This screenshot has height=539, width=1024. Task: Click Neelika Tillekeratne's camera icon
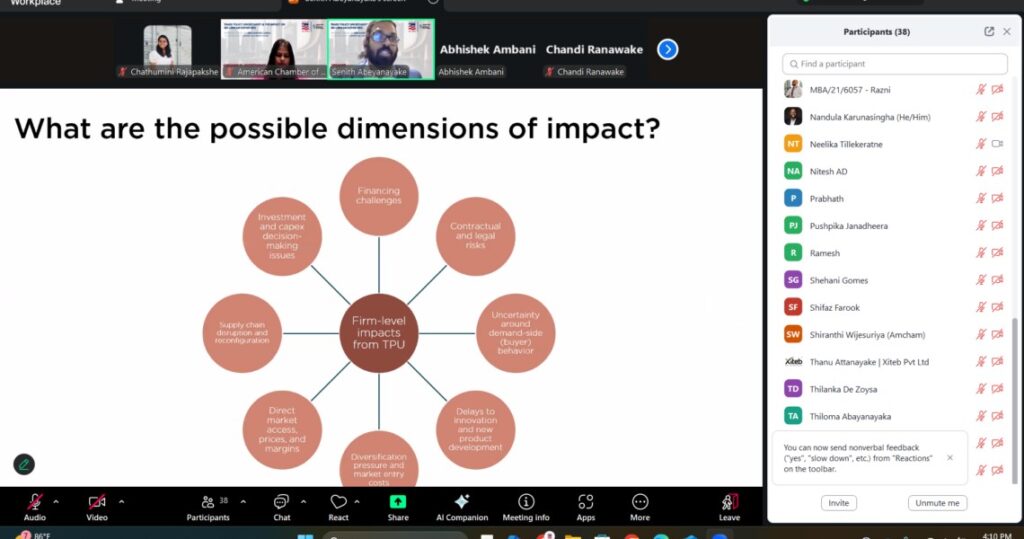click(x=997, y=144)
